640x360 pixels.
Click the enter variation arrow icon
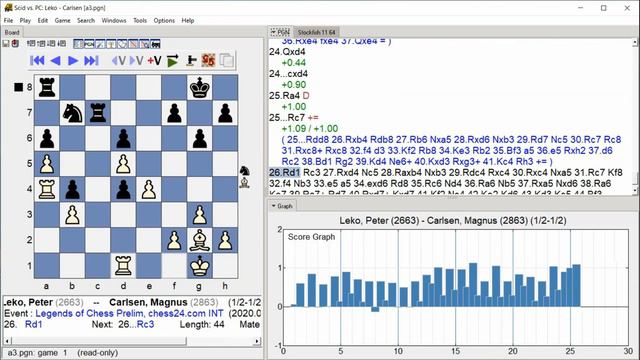pos(136,60)
